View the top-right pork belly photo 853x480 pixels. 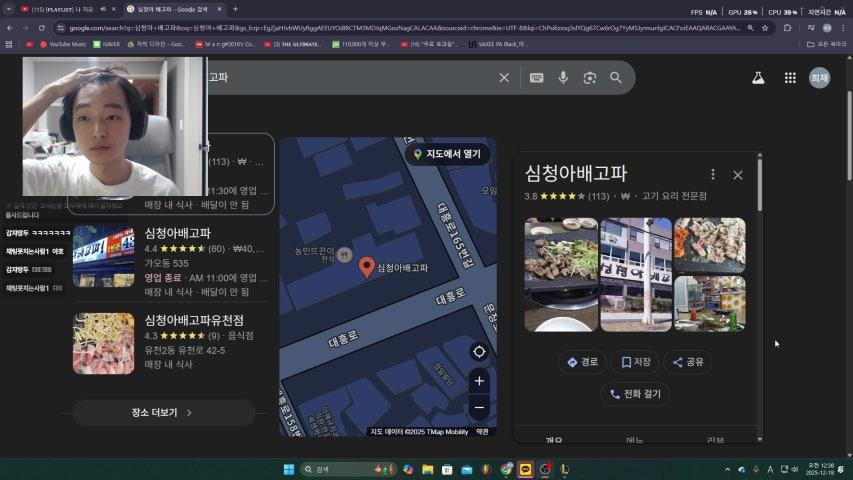point(709,245)
